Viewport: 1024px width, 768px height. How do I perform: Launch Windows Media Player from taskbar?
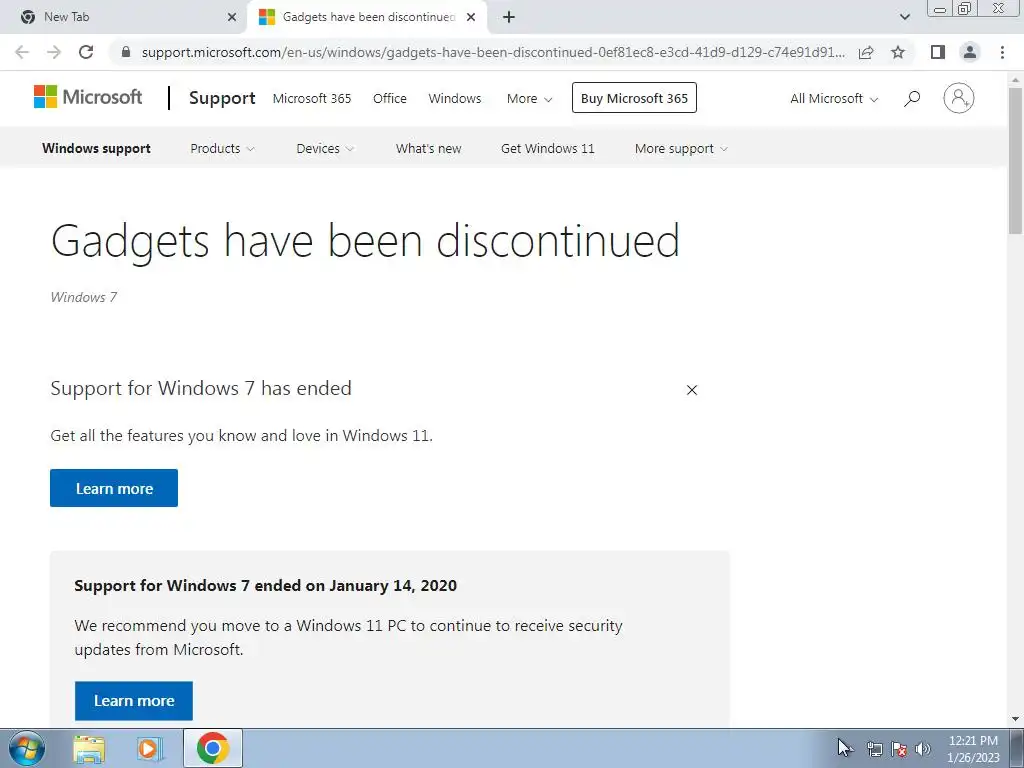pyautogui.click(x=149, y=748)
